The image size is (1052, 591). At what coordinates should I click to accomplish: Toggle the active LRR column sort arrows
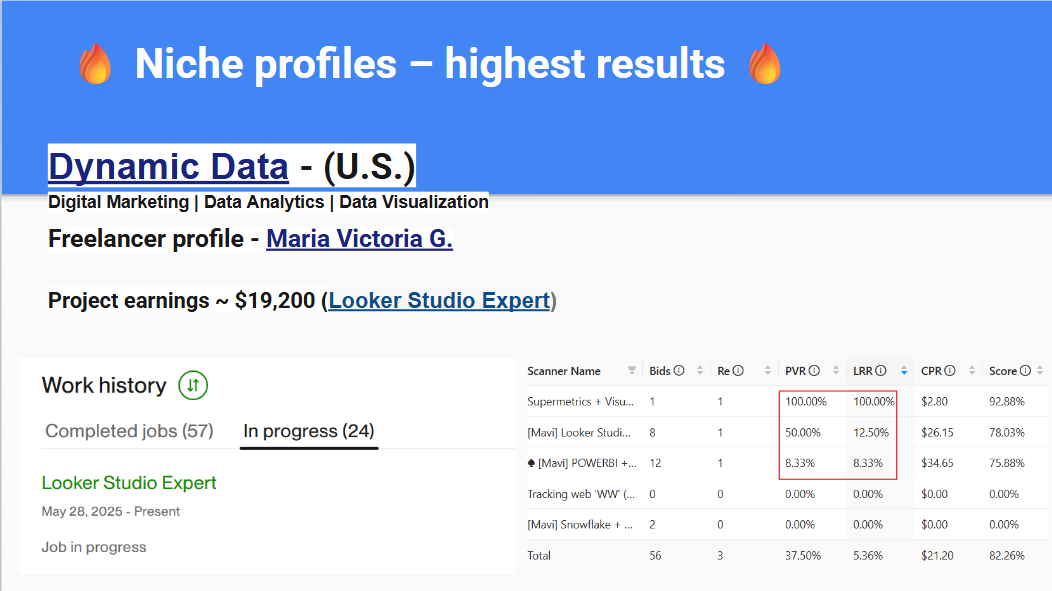click(x=904, y=370)
